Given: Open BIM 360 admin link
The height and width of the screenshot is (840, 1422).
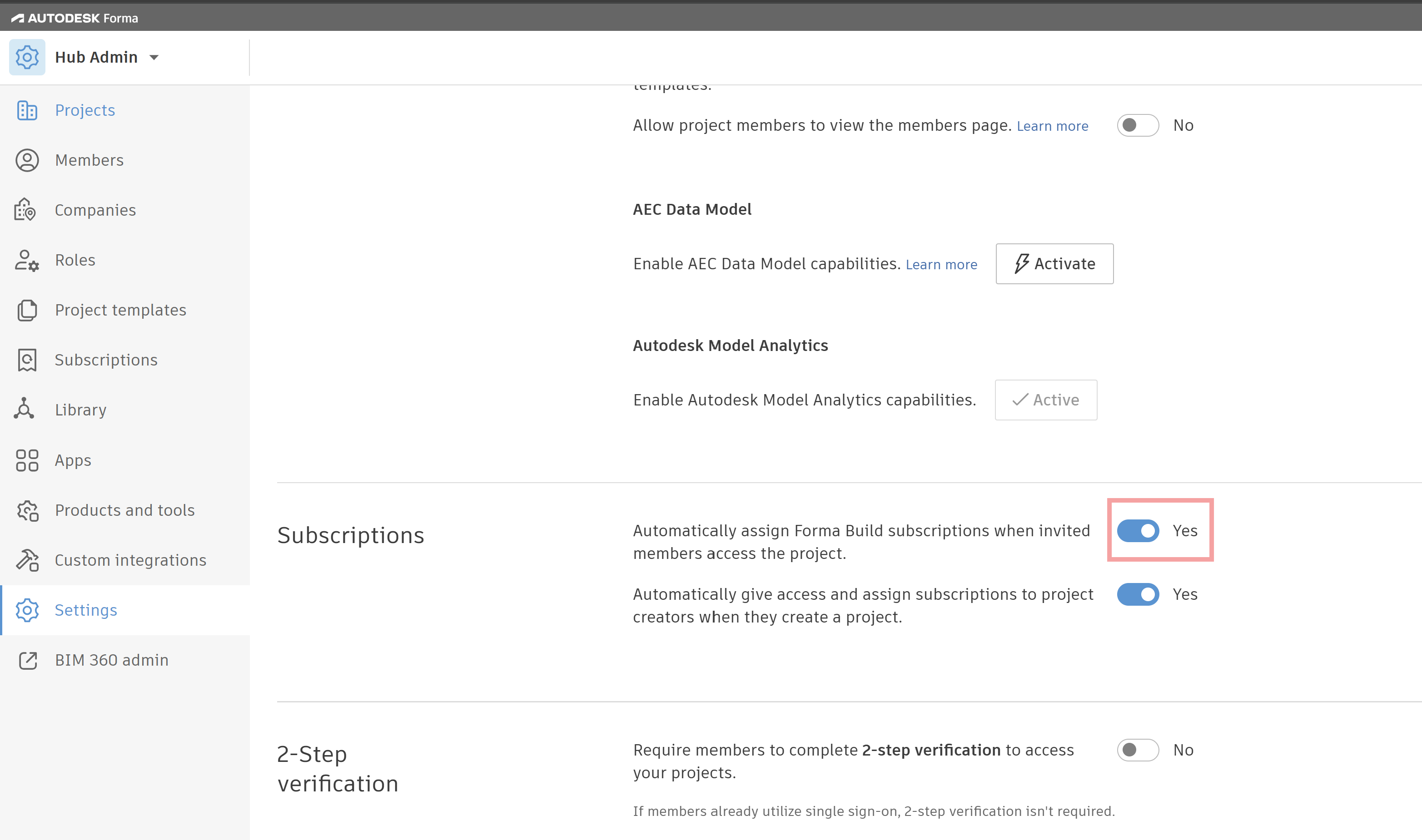Looking at the screenshot, I should [125, 661].
